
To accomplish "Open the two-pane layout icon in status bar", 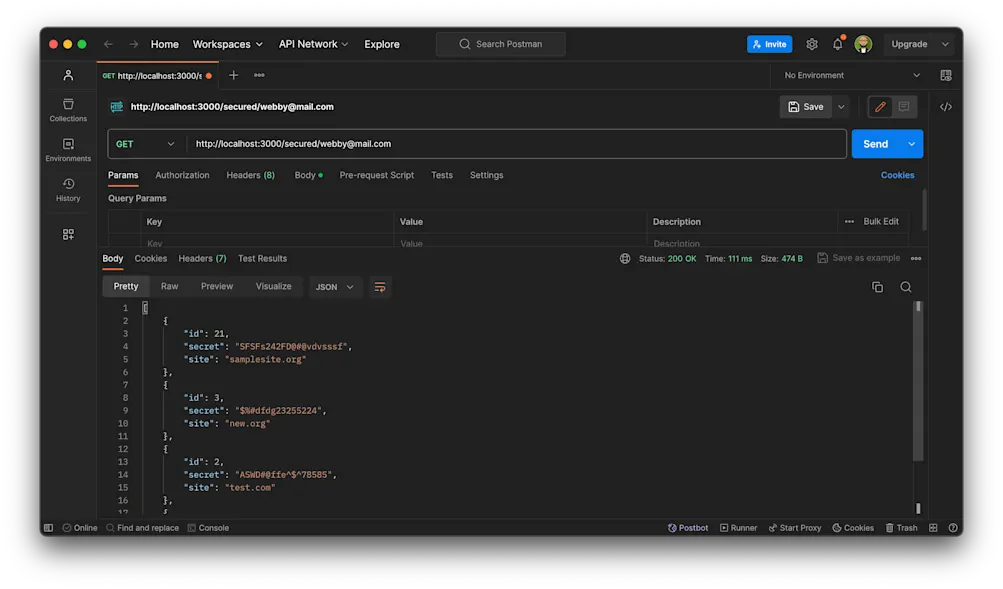I will [x=933, y=528].
